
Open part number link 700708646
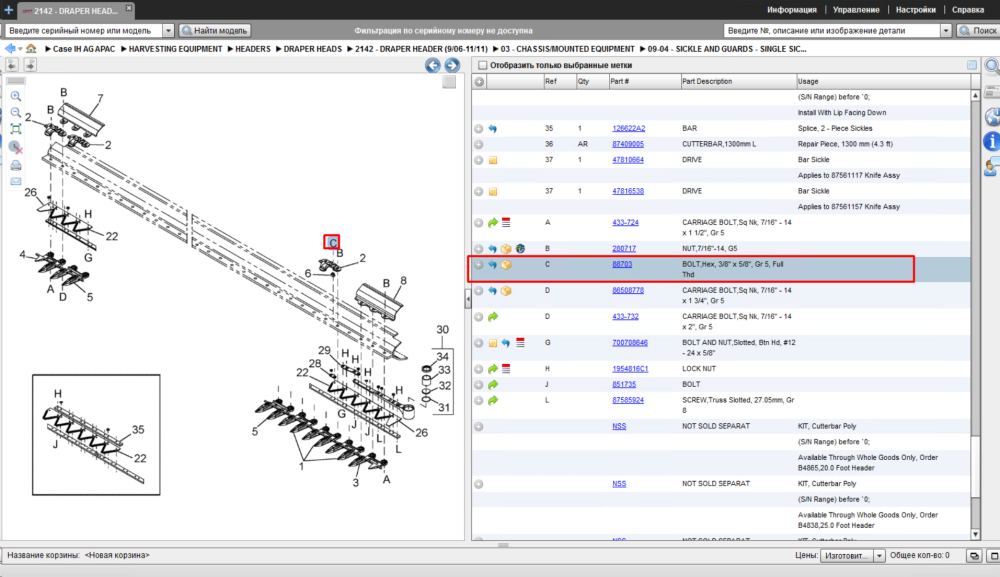[629, 342]
